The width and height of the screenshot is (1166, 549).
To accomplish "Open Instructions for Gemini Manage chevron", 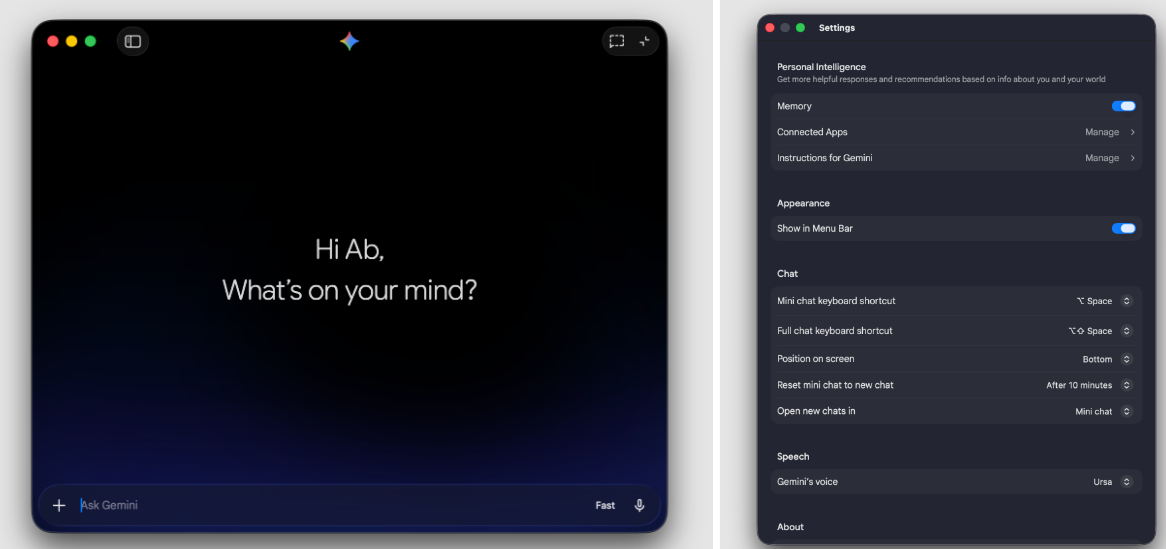I will click(x=1132, y=158).
